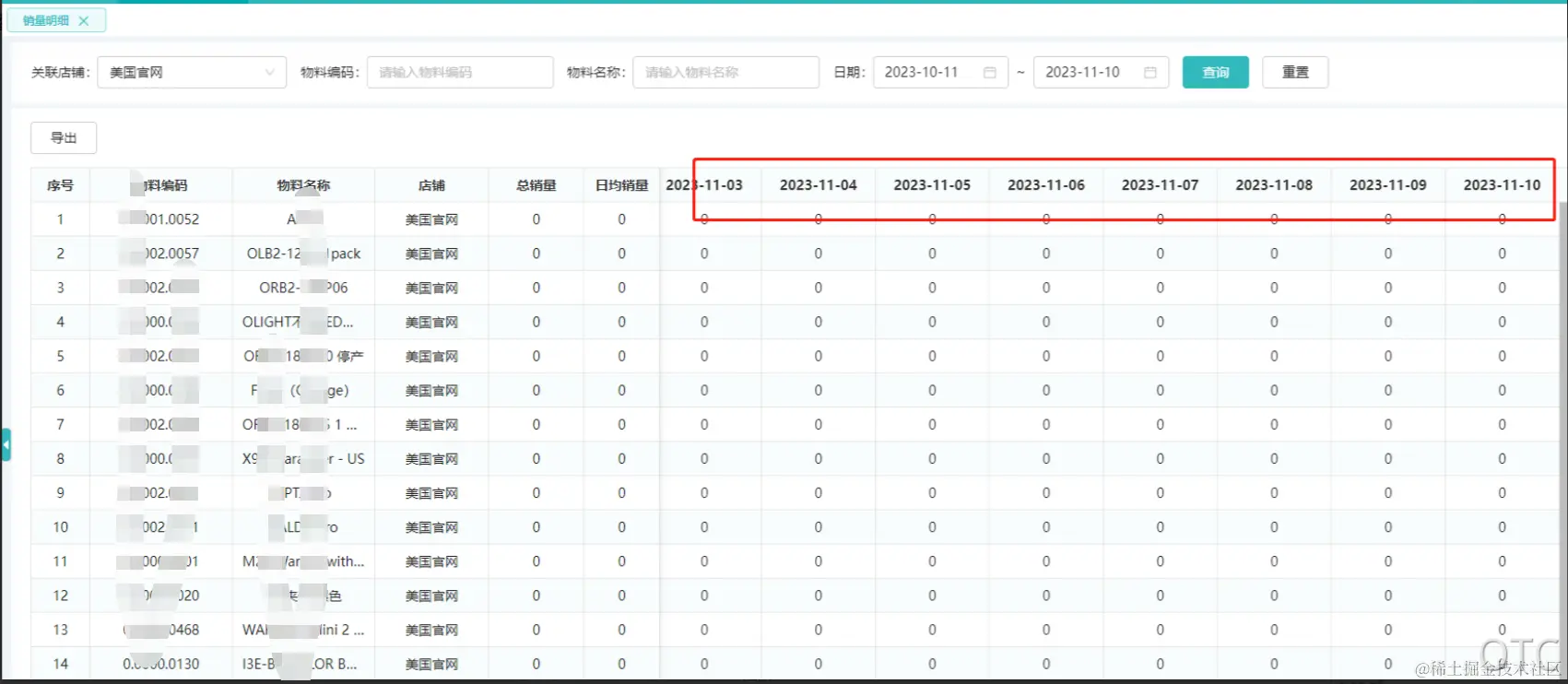Image resolution: width=1568 pixels, height=684 pixels.
Task: Click the 总销量 column header
Action: [x=536, y=185]
